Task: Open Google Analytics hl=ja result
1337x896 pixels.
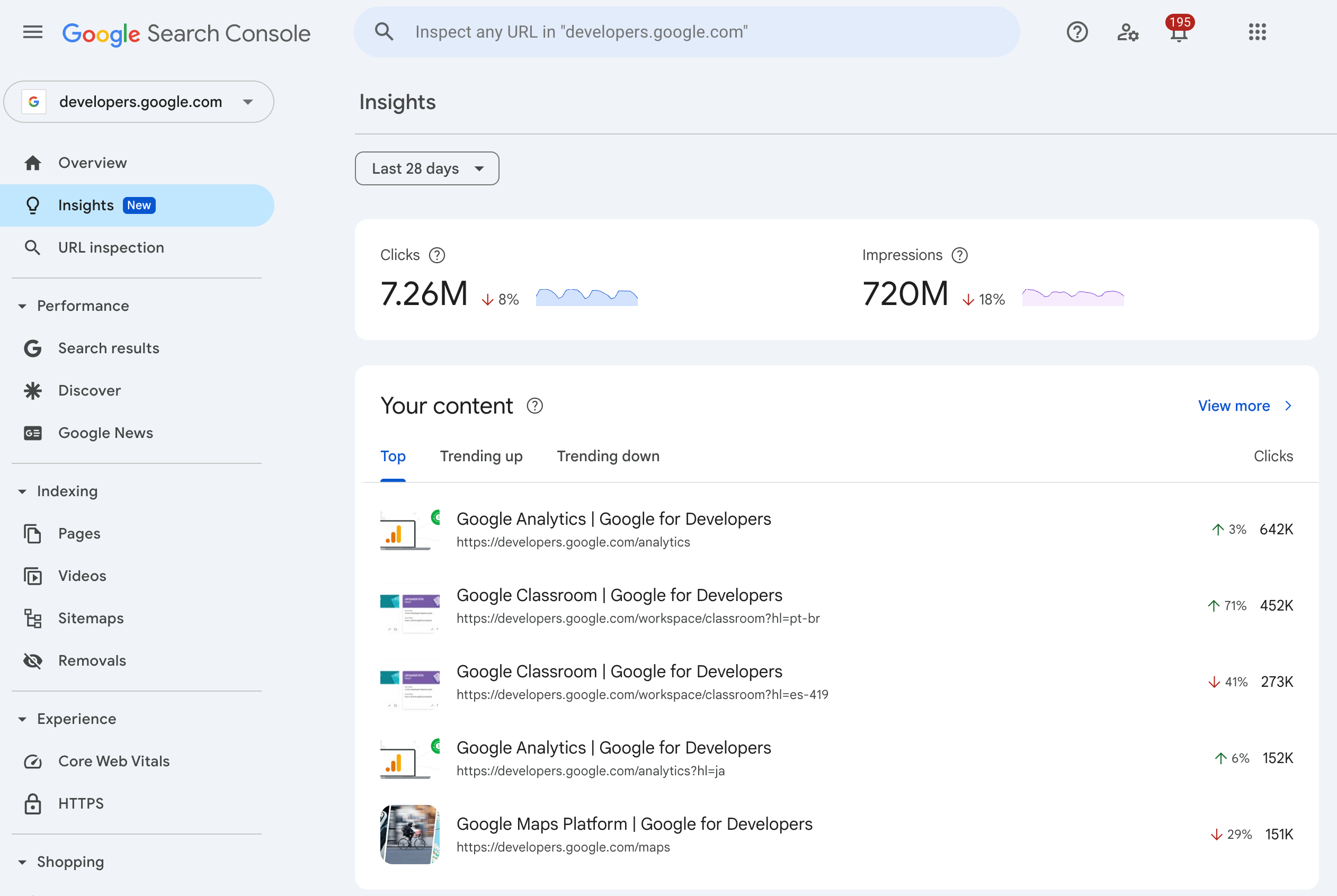Action: coord(837,758)
